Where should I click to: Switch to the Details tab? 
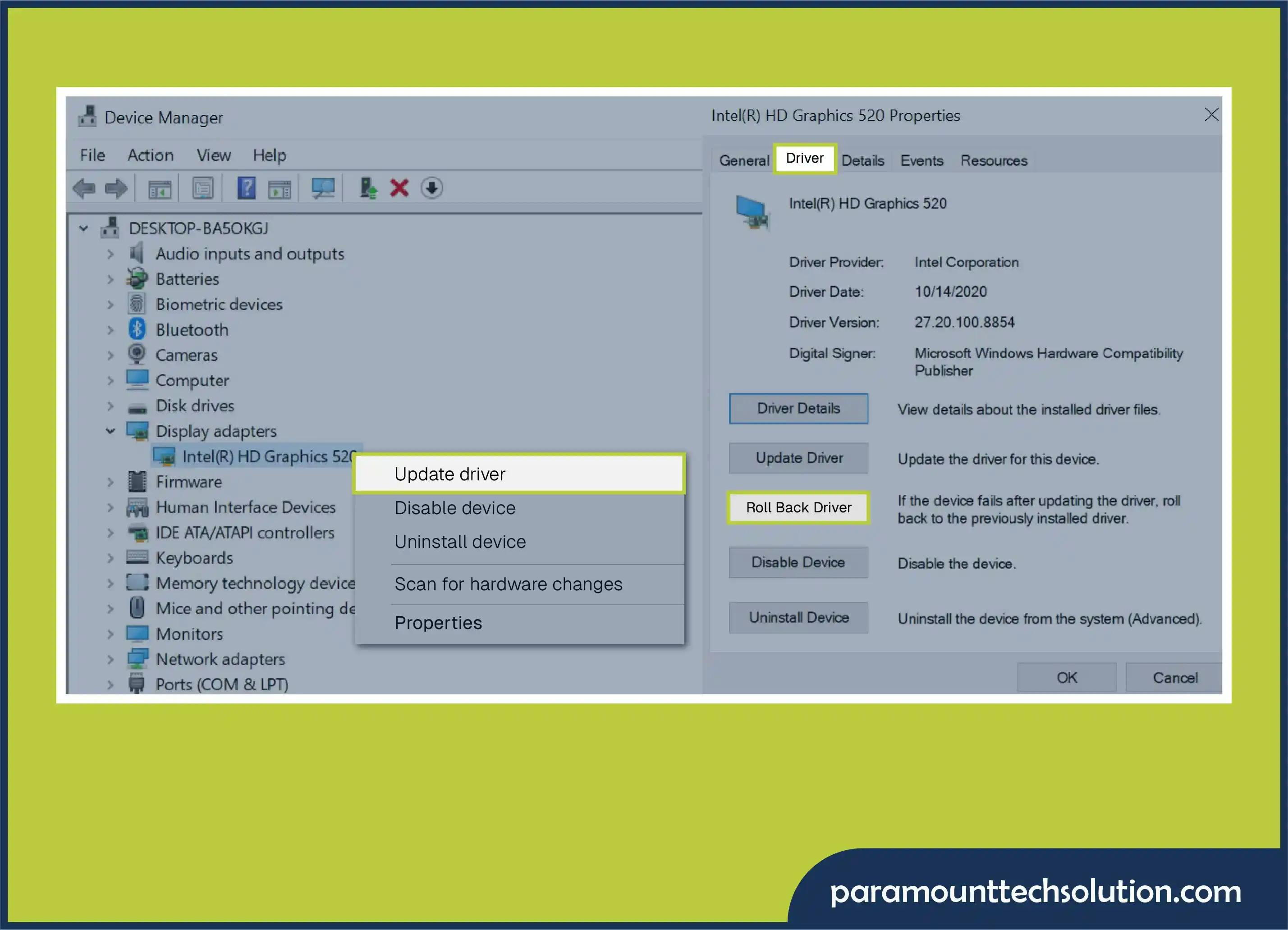(862, 160)
